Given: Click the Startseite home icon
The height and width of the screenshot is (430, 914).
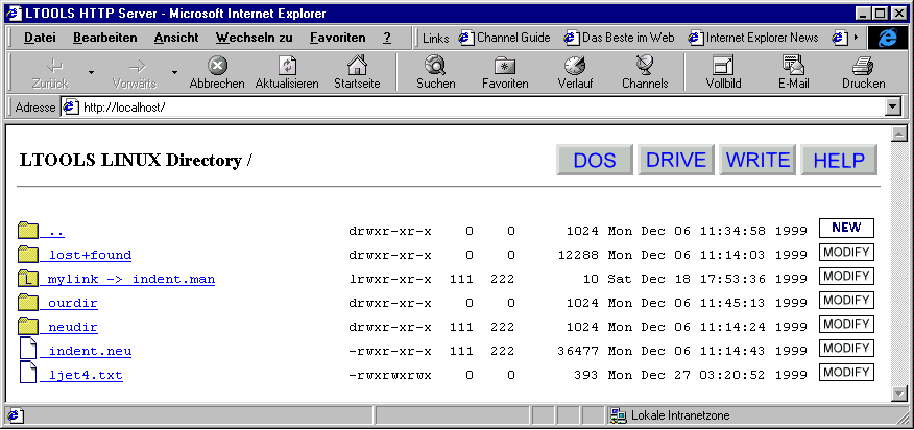Looking at the screenshot, I should [x=357, y=66].
